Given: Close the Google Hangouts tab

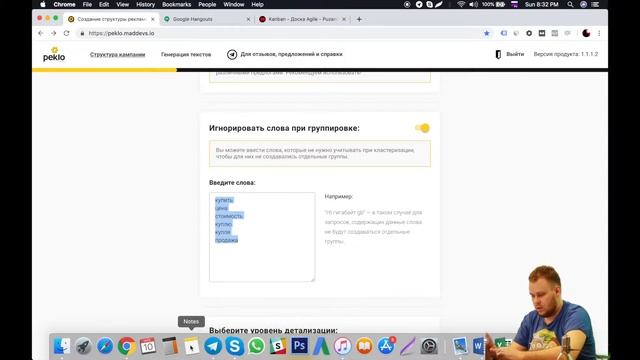Looking at the screenshot, I should point(248,19).
